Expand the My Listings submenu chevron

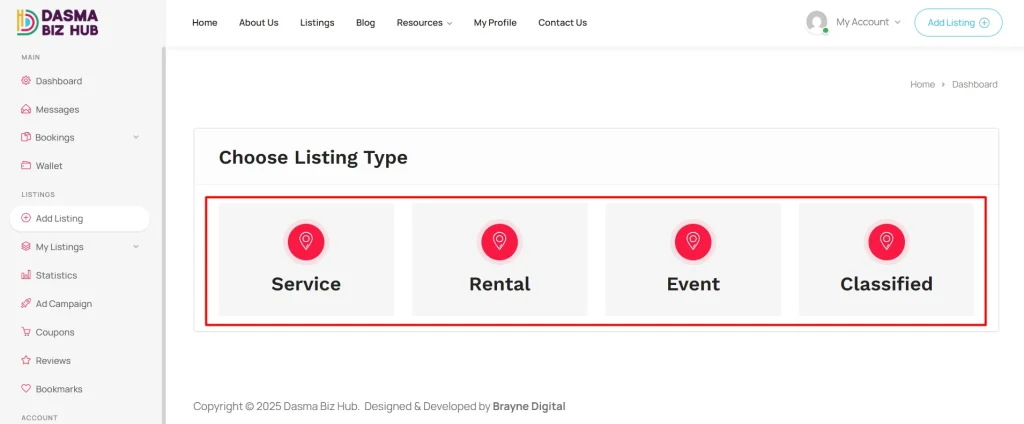click(x=136, y=247)
